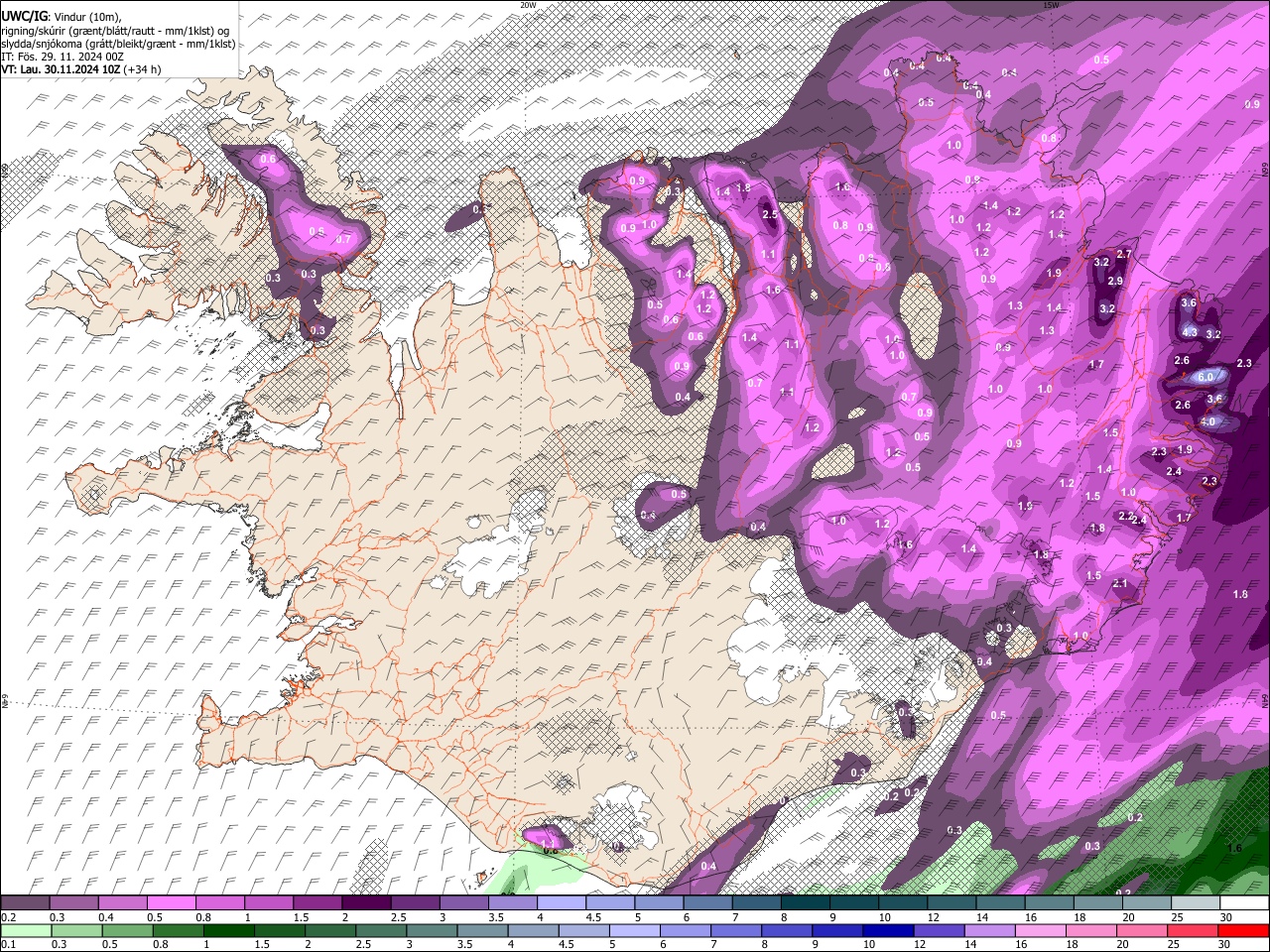
Task: Click the pale grey 25–30 snow legend swatch
Action: coord(1196,902)
